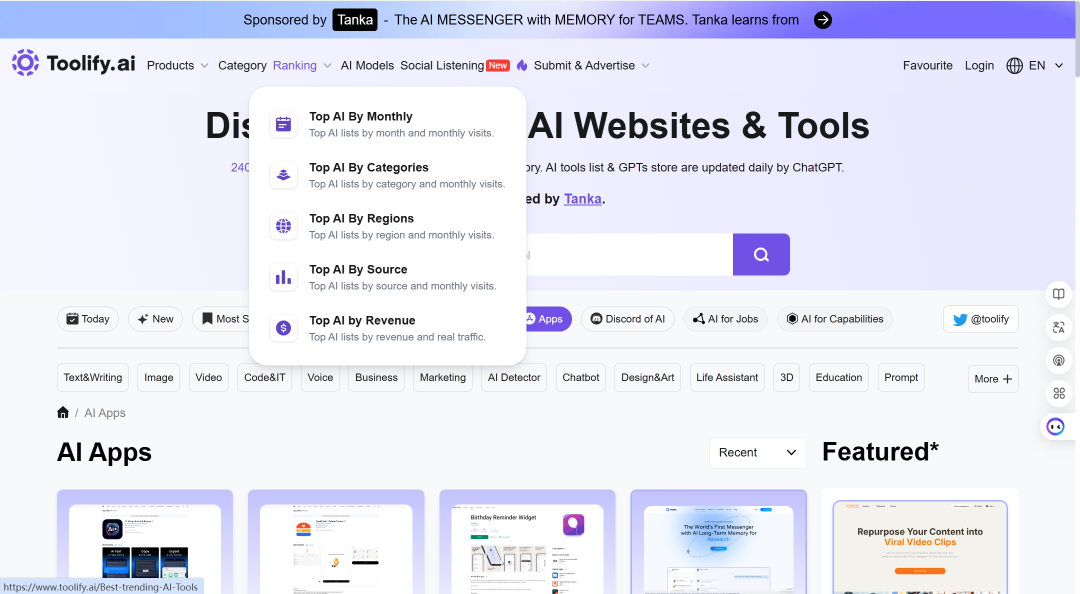Image resolution: width=1080 pixels, height=594 pixels.
Task: Select AI for Jobs filter
Action: click(x=725, y=319)
